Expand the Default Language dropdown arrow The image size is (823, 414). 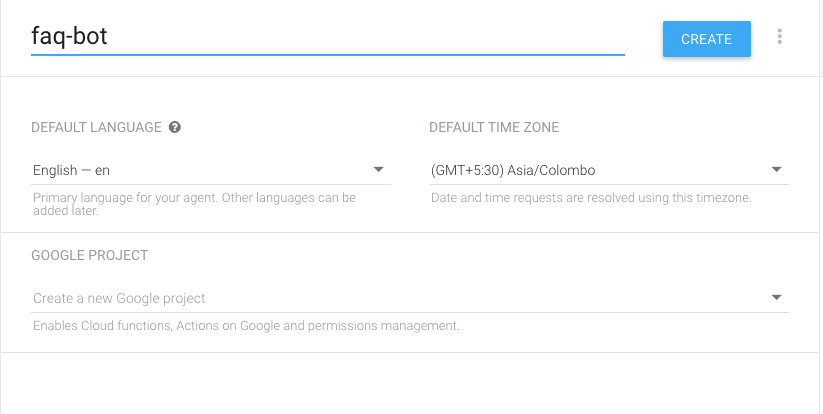click(378, 169)
